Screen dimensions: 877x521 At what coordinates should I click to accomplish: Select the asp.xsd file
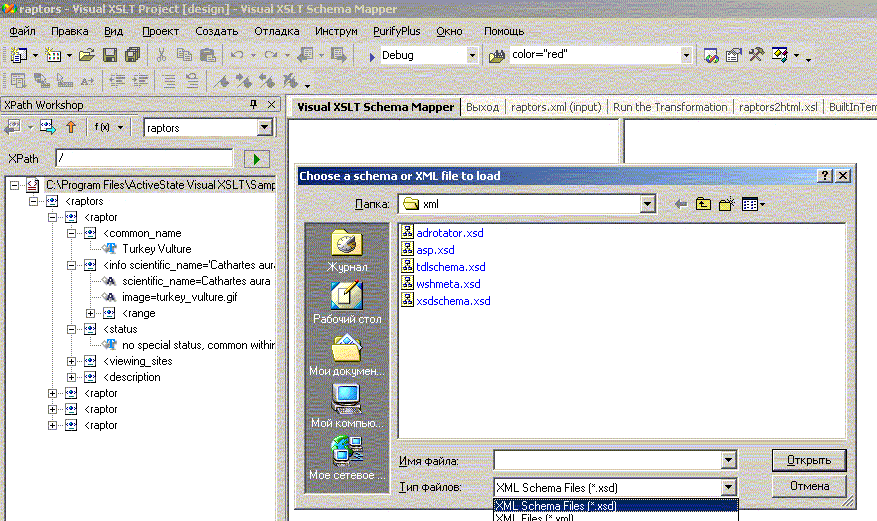[x=428, y=250]
